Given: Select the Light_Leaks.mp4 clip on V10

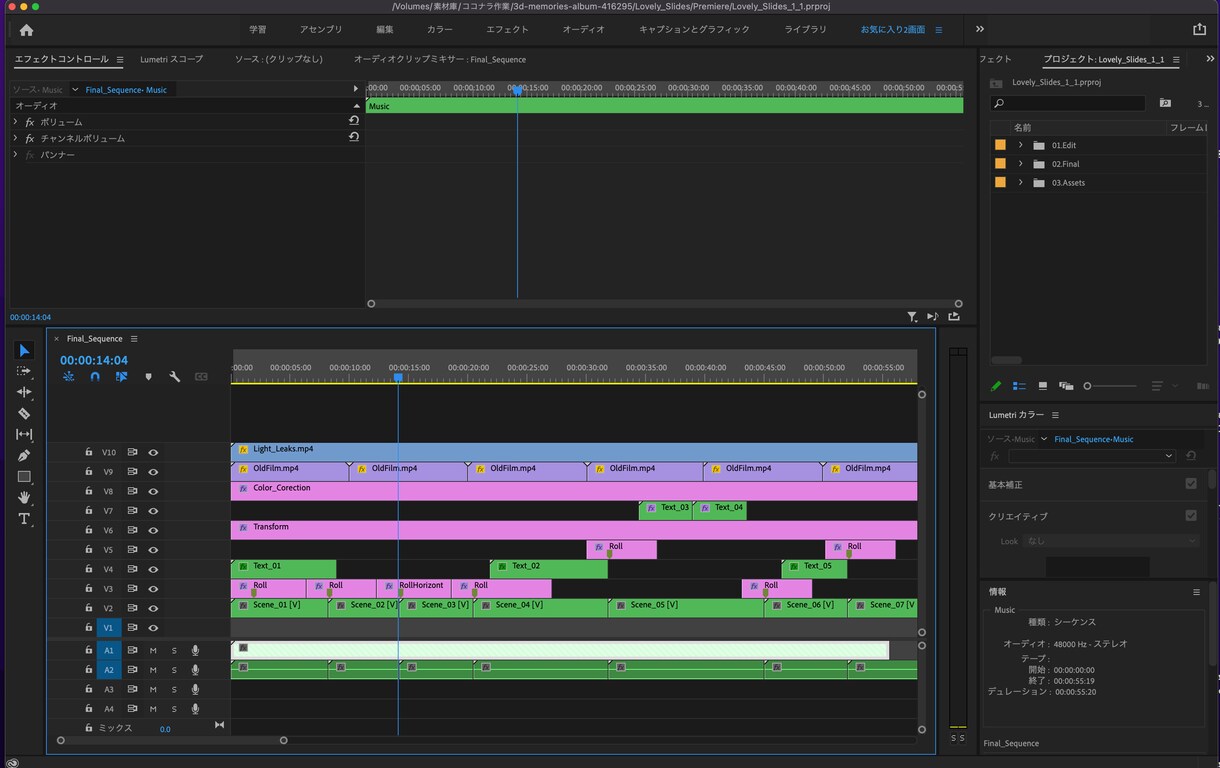Looking at the screenshot, I should 574,452.
